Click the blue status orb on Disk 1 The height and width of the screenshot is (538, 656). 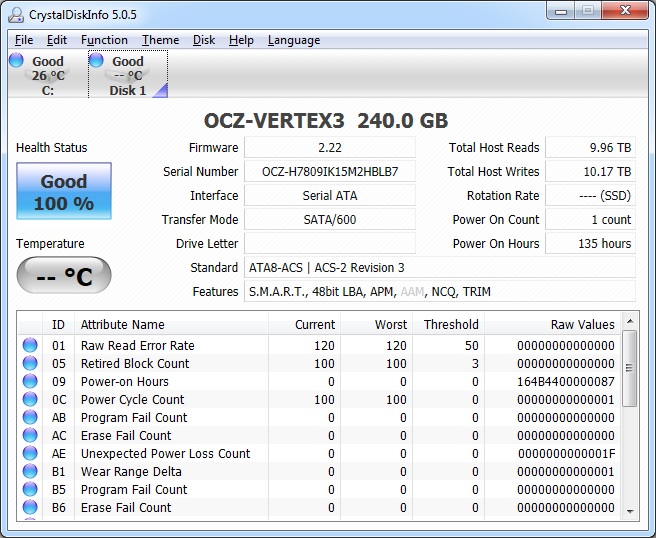point(96,60)
